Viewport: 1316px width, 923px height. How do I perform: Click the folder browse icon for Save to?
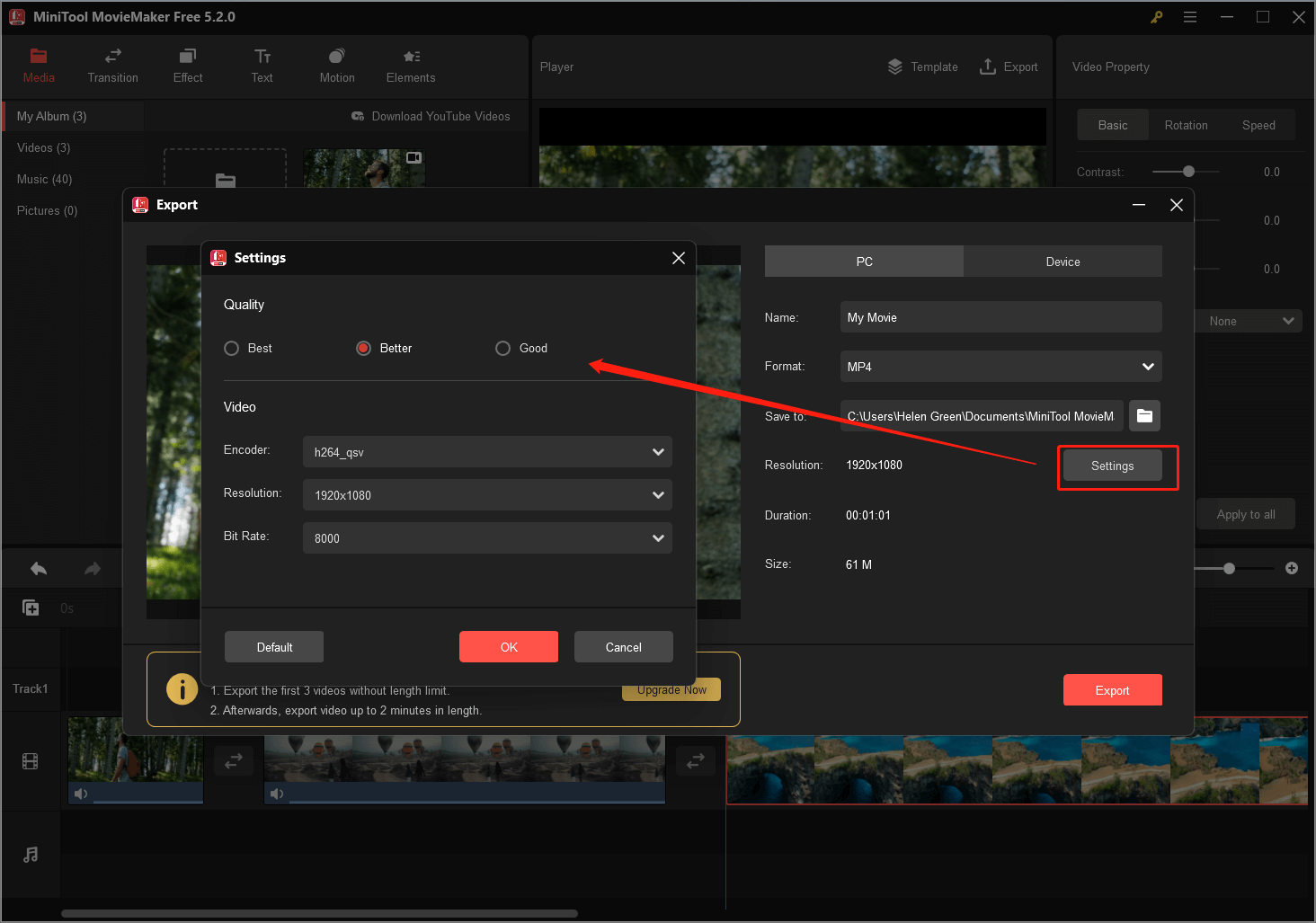(x=1144, y=416)
